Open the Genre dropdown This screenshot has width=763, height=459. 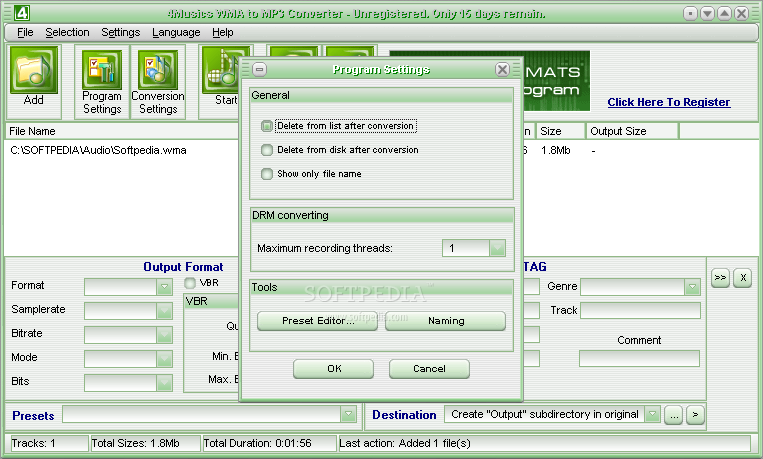[692, 287]
